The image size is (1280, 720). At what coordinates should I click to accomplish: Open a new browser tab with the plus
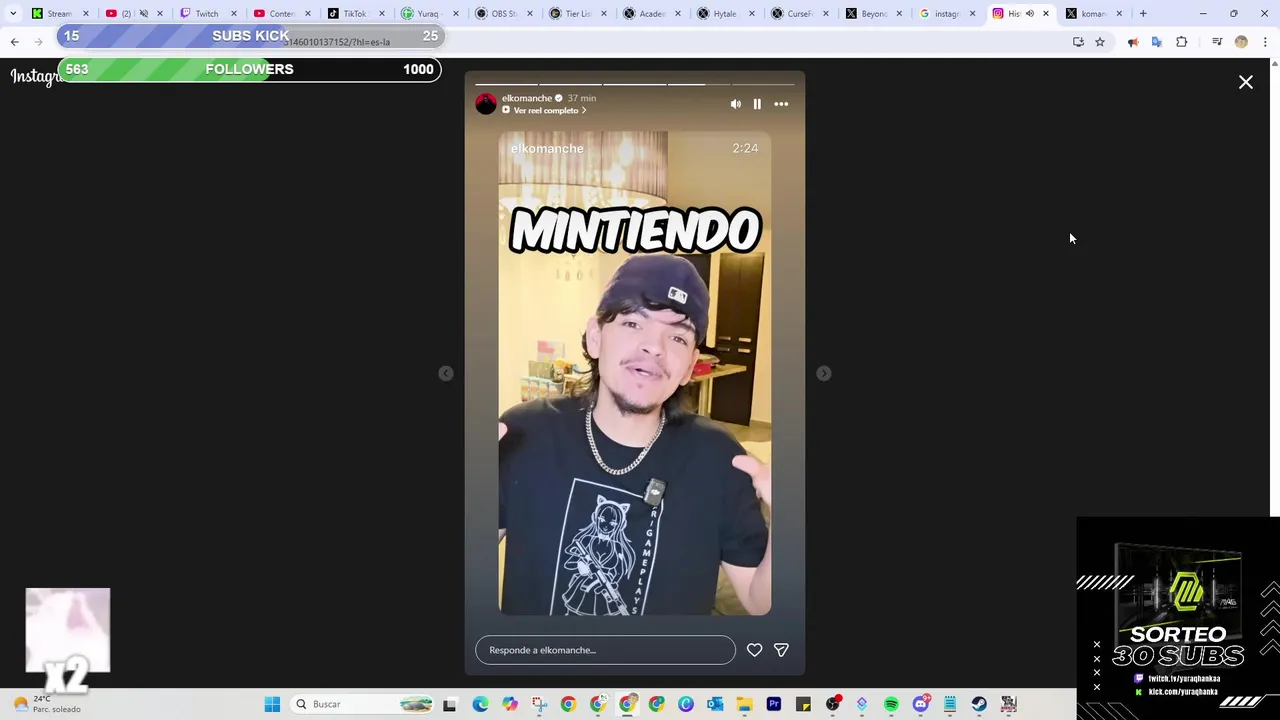click(1143, 14)
